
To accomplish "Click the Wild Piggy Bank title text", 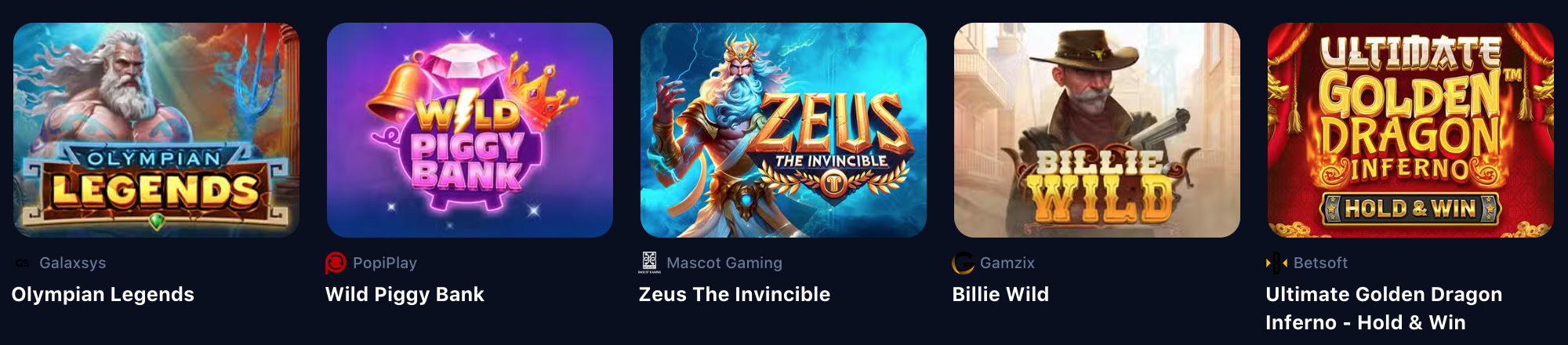I will click(x=405, y=295).
